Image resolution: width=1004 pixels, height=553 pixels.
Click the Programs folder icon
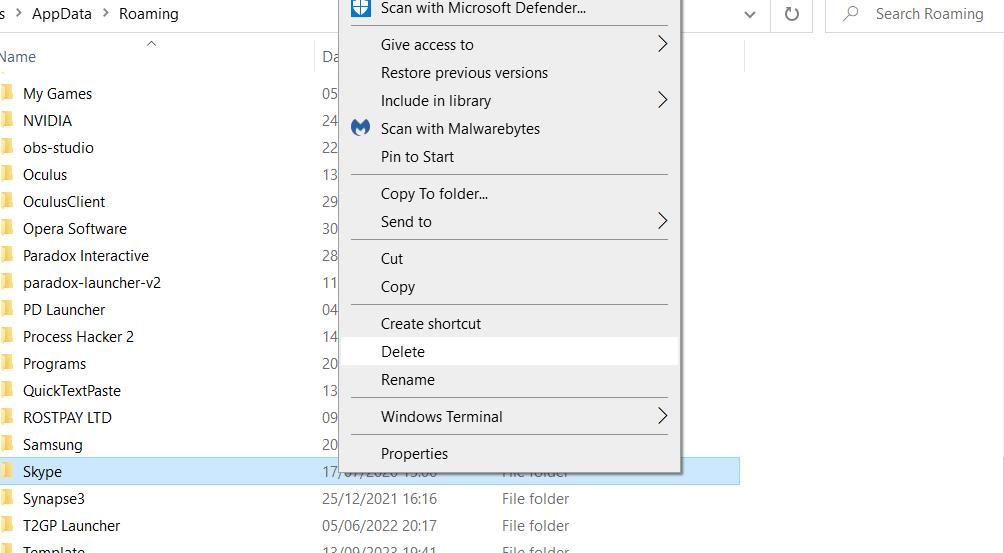[x=6, y=363]
